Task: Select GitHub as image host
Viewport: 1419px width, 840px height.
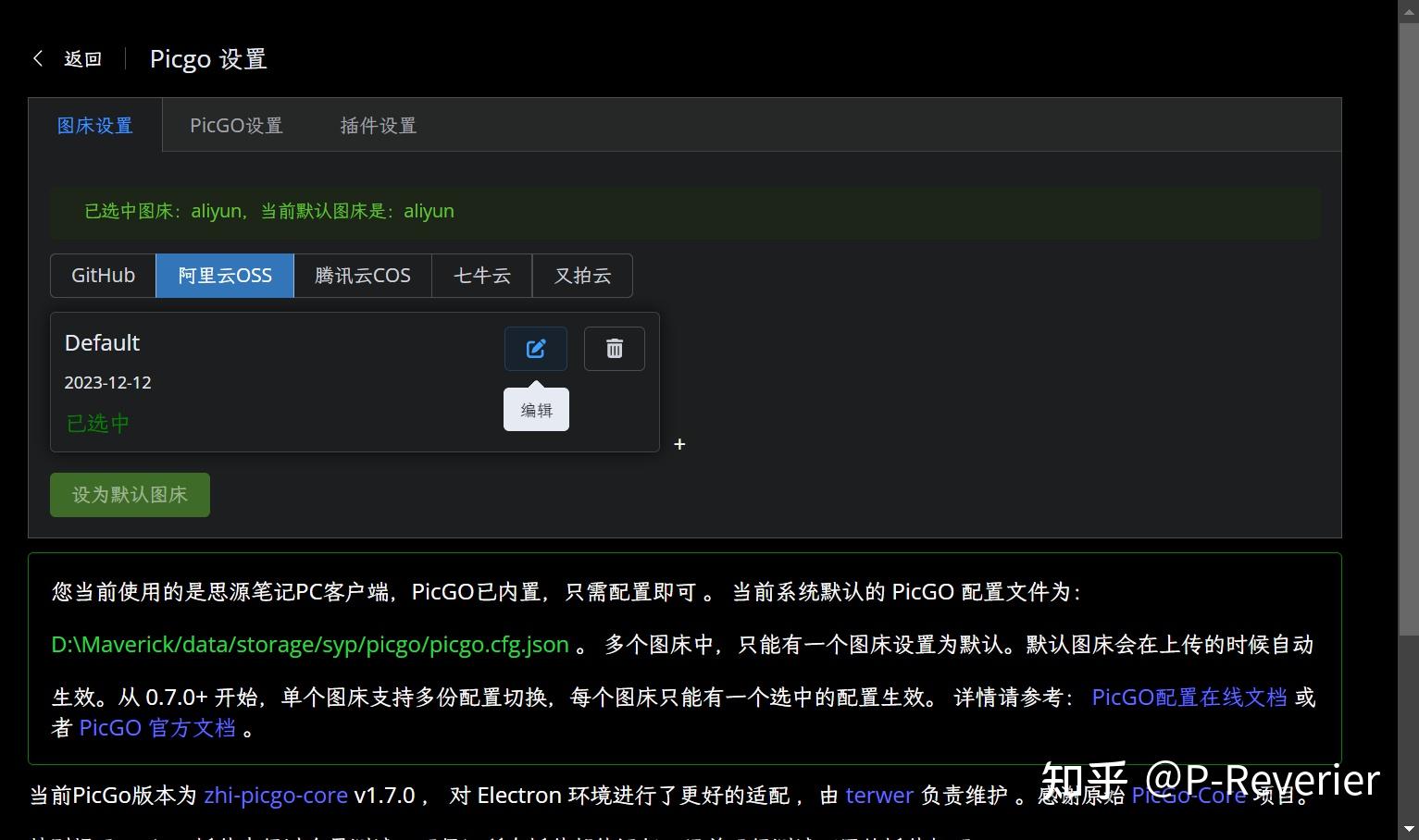Action: tap(103, 275)
